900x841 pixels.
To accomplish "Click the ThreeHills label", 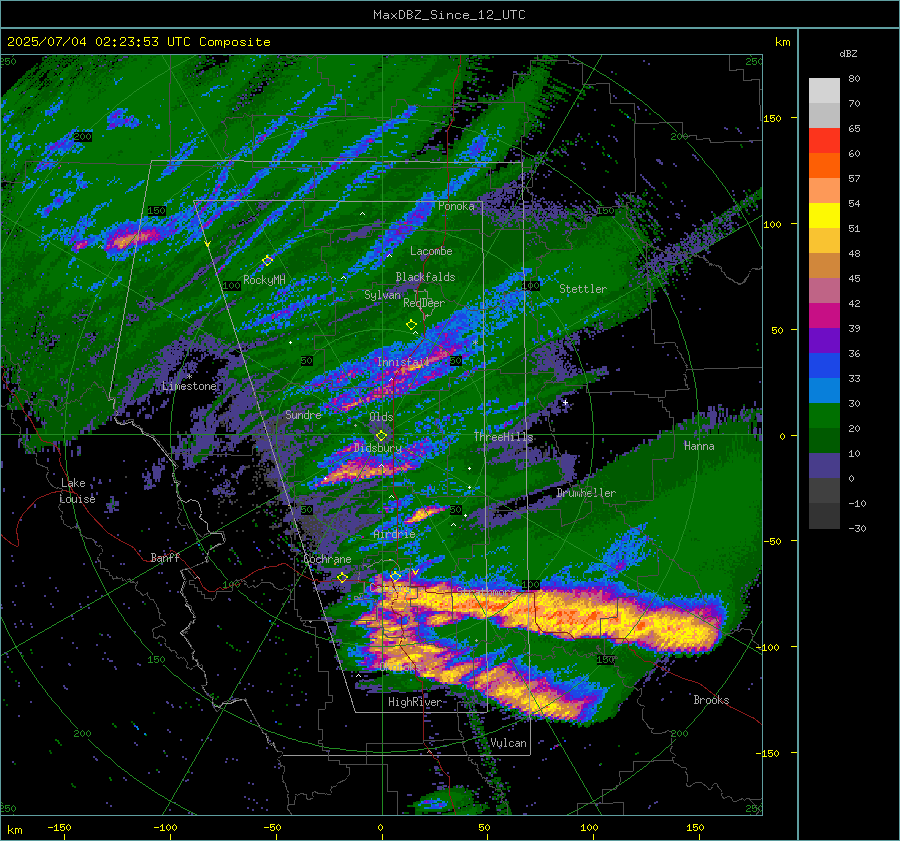I will pyautogui.click(x=503, y=437).
